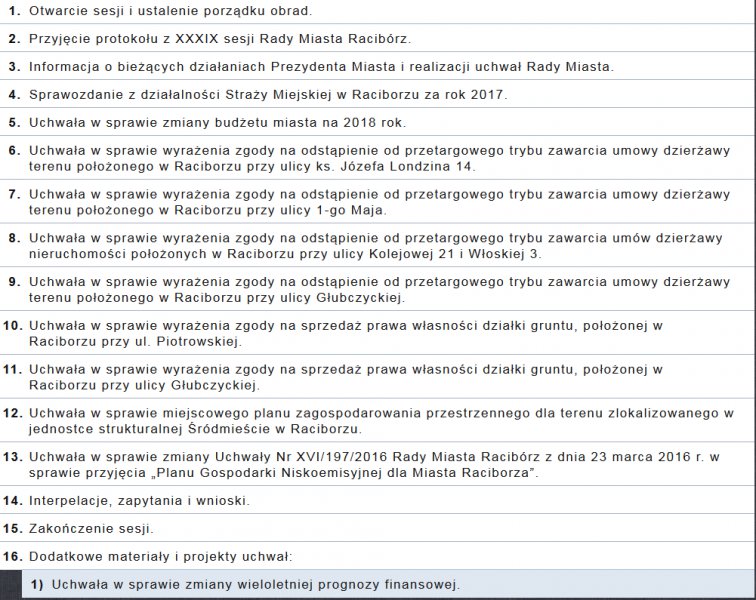Open item 8 on Kolejowej 21 i Włoskiej 3
The image size is (756, 600).
[378, 245]
